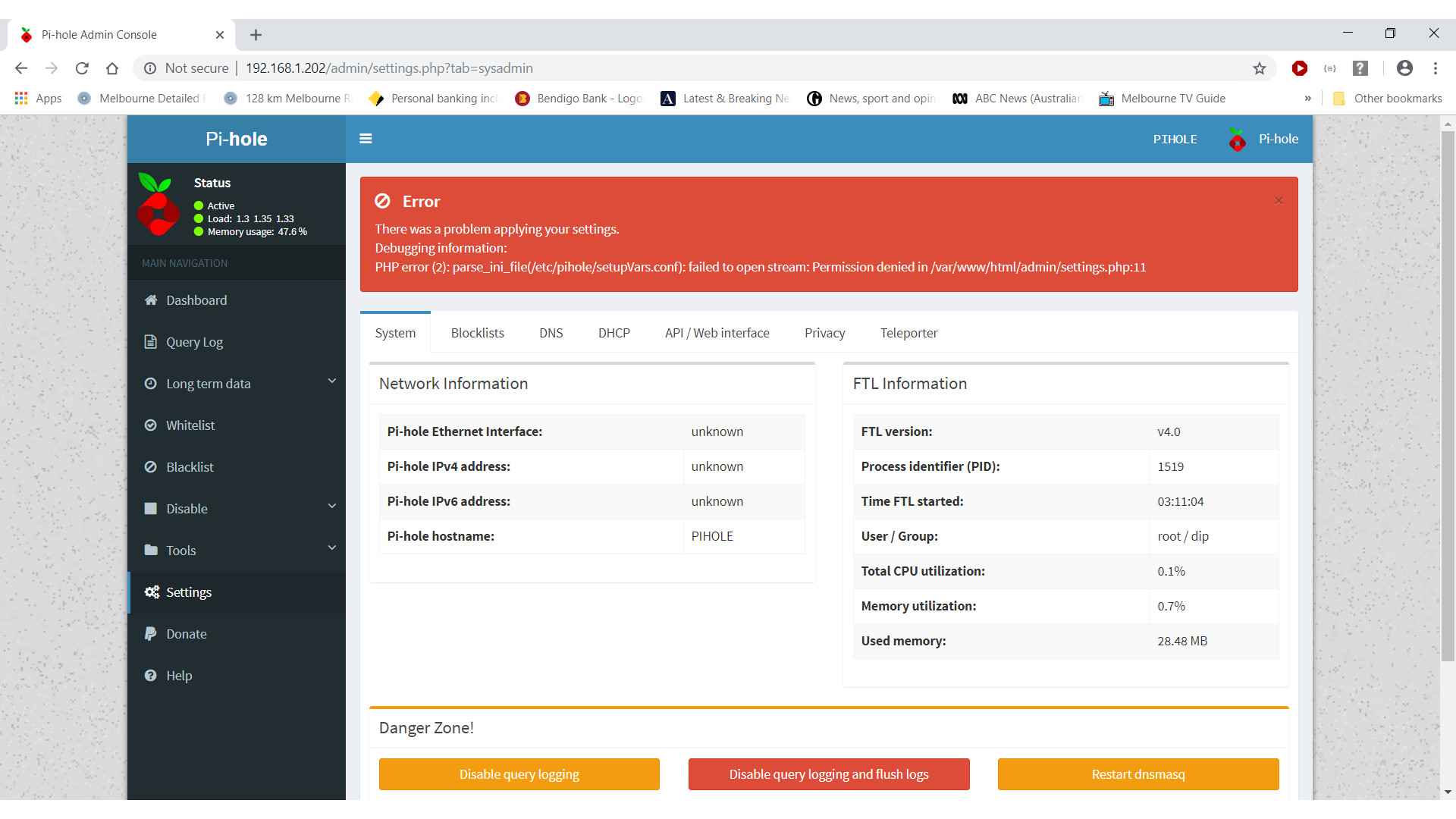The image size is (1456, 819).
Task: Click the root / dip value
Action: click(1183, 536)
